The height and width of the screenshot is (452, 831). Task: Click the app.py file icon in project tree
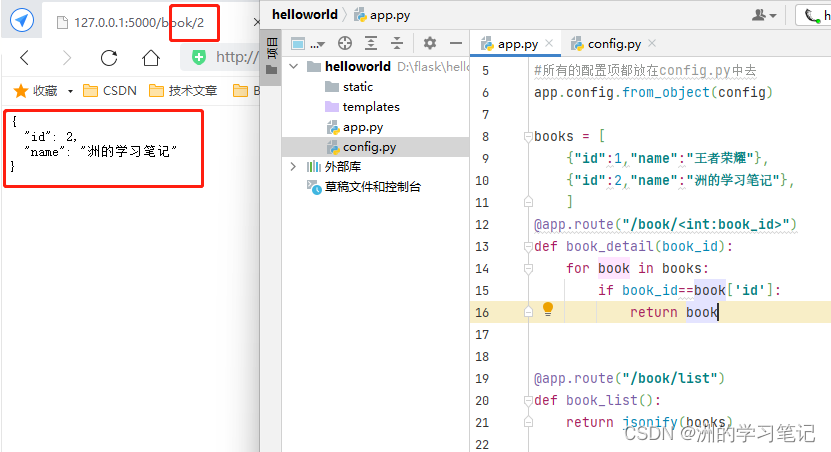(333, 127)
